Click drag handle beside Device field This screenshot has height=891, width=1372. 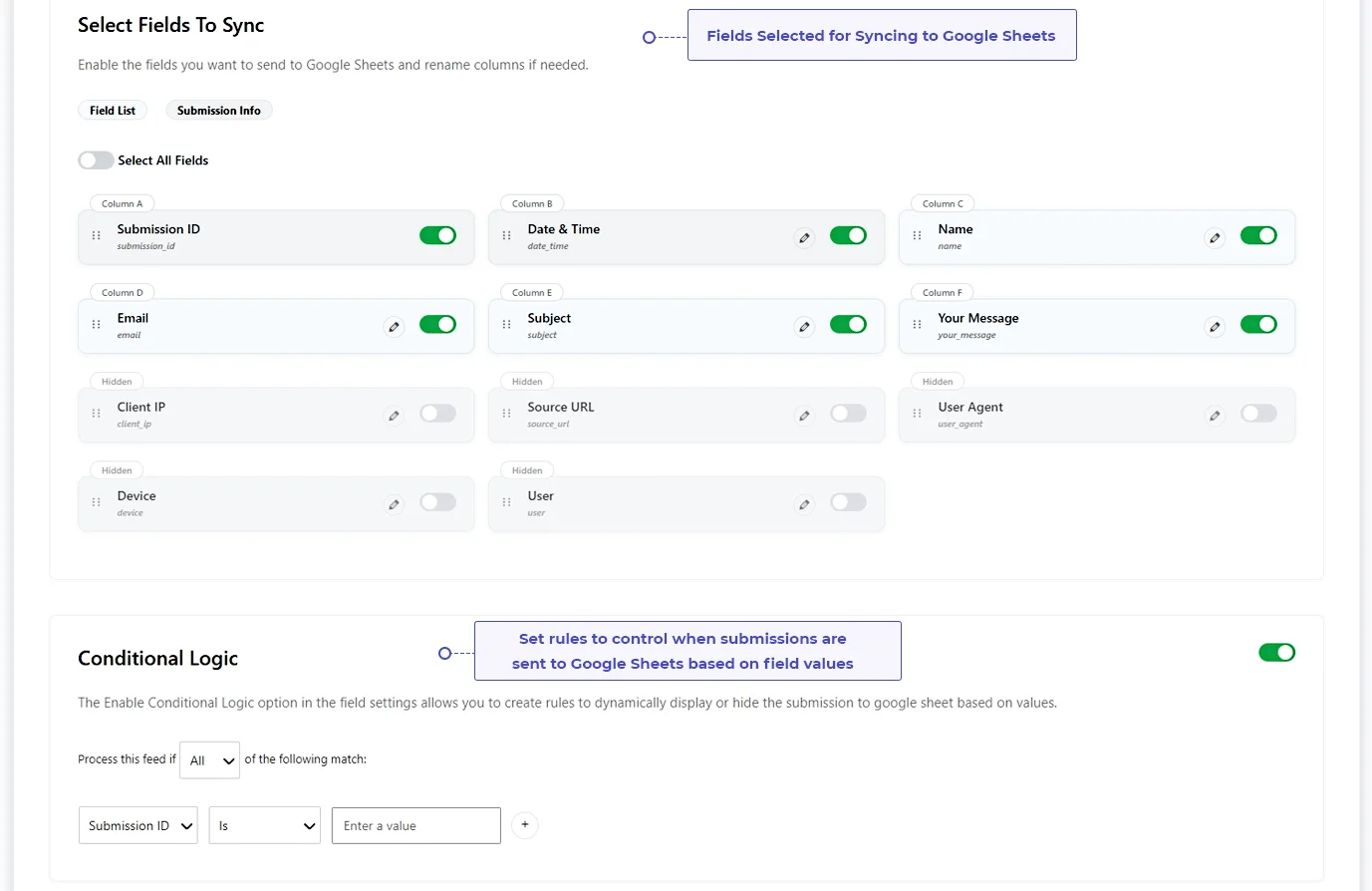(x=96, y=501)
